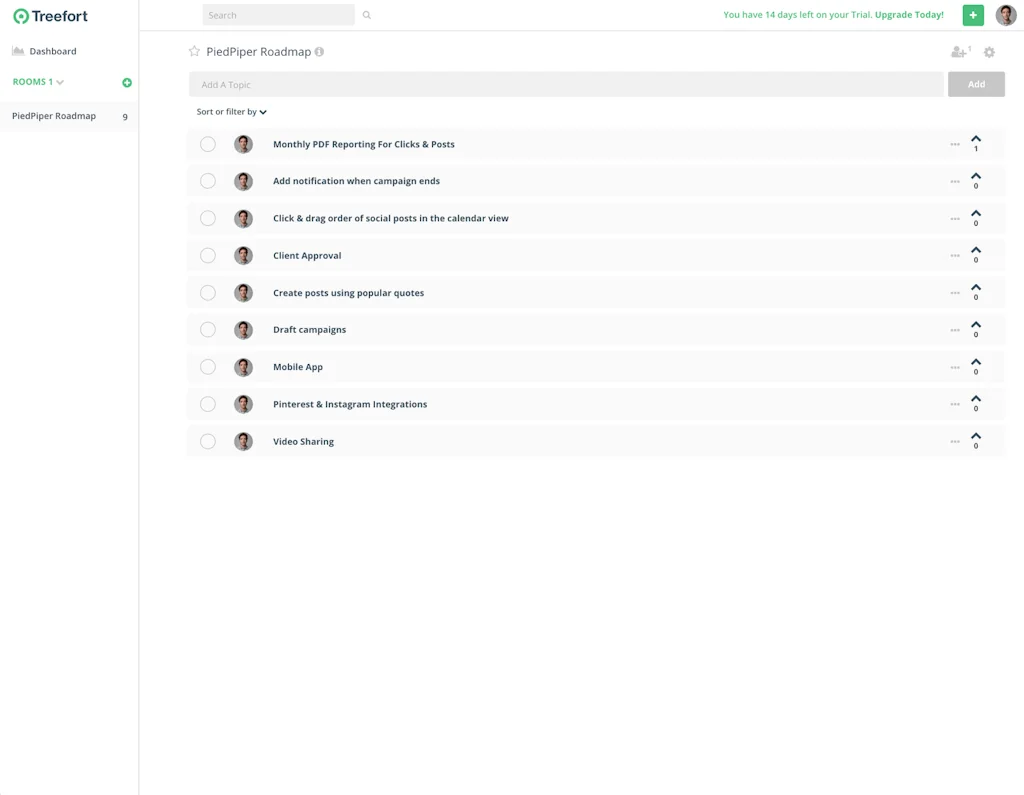
Task: Open more options for Pinterest & Instagram
Action: pyautogui.click(x=955, y=404)
